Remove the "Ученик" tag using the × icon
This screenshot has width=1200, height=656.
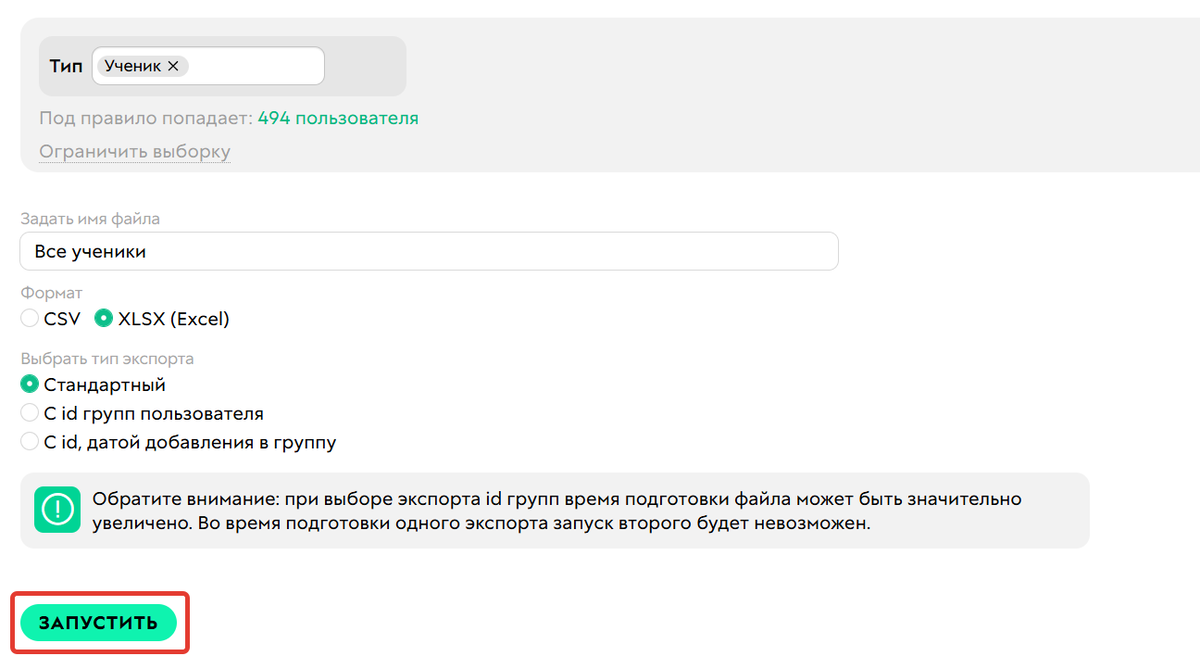point(172,65)
